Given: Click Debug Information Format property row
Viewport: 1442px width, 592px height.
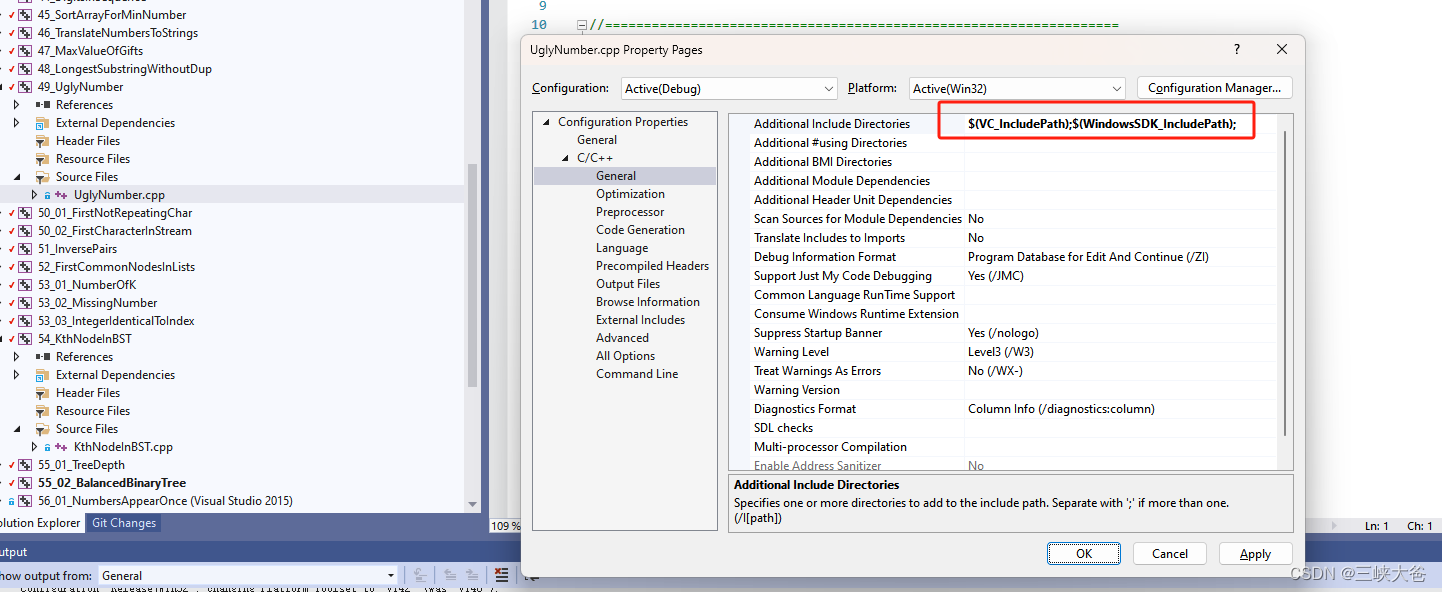Looking at the screenshot, I should 1013,257.
